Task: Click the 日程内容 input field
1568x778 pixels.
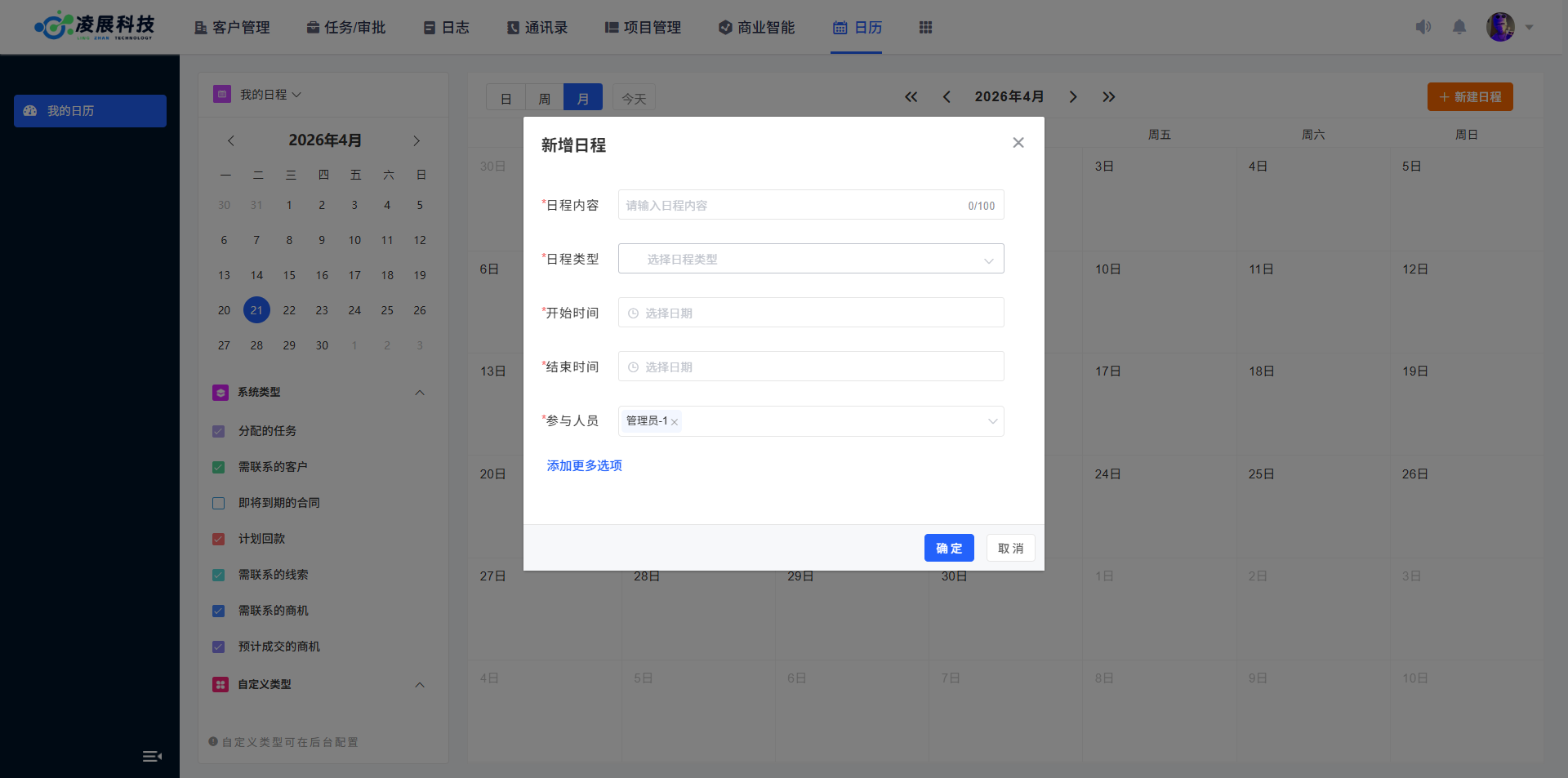Action: [792, 205]
